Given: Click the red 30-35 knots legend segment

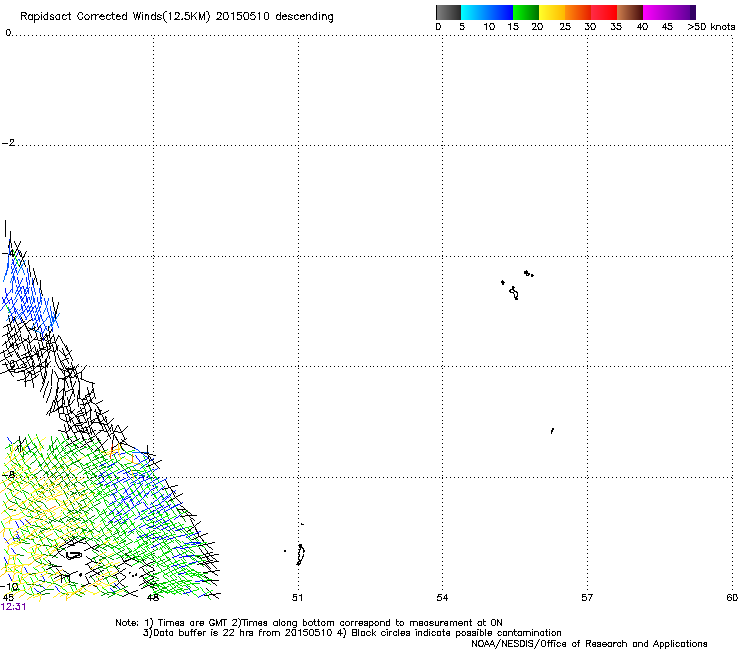Looking at the screenshot, I should point(604,12).
